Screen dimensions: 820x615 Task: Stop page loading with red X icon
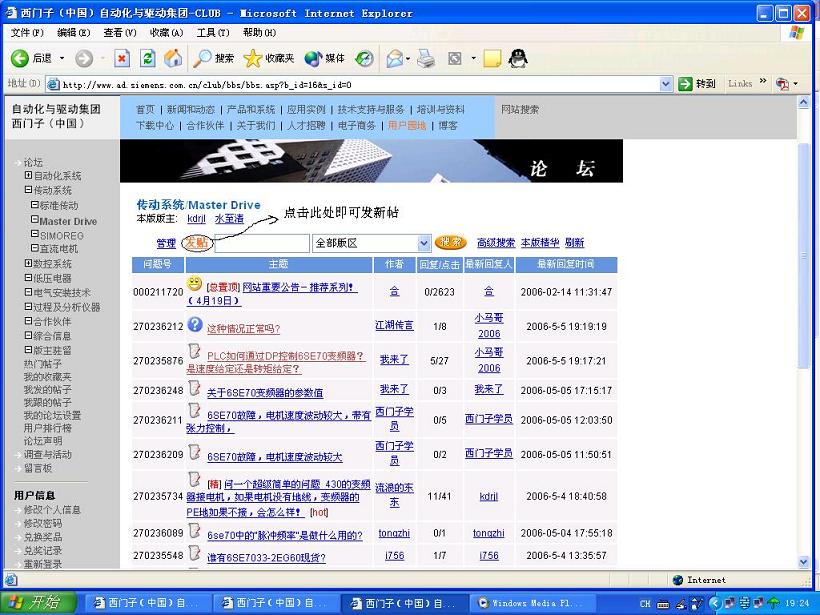122,58
